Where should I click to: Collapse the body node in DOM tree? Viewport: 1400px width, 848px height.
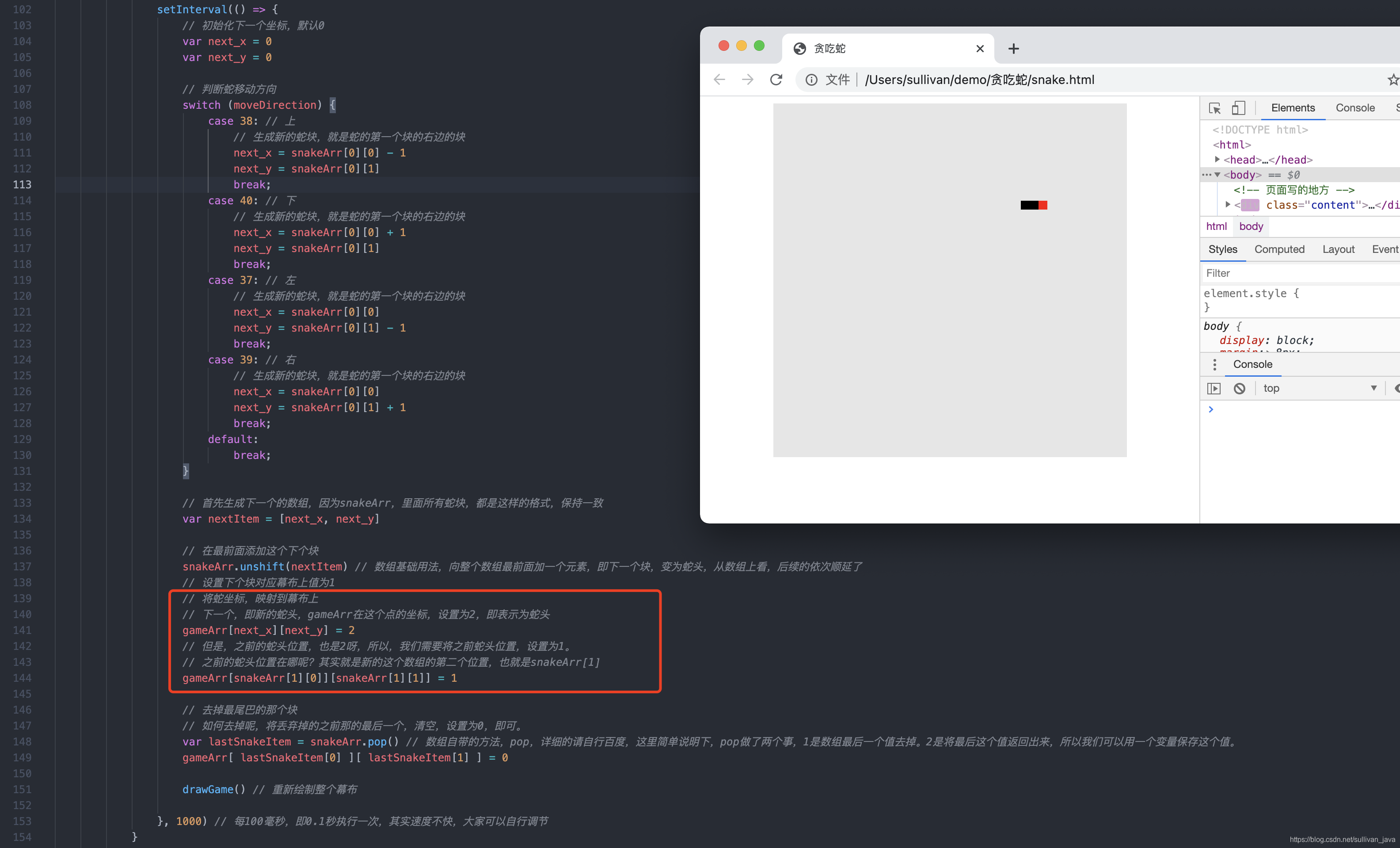(1217, 175)
